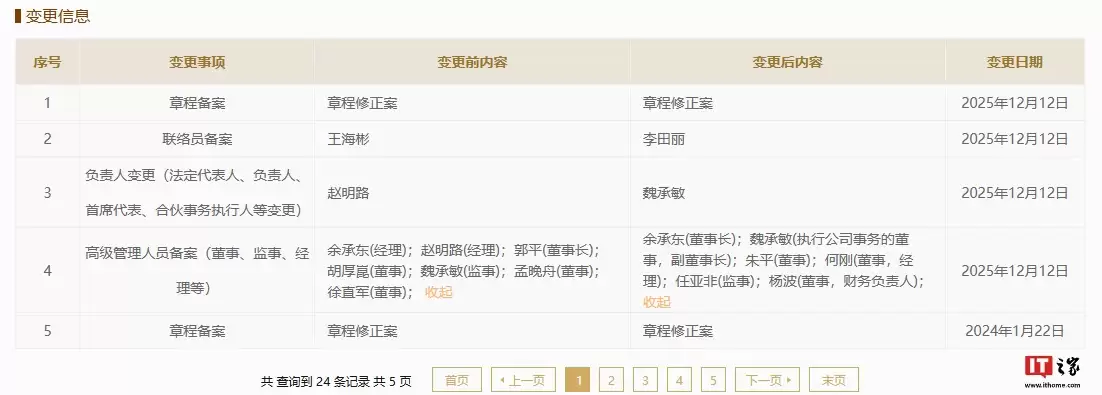
Task: Click row 1 date 2025年12月12日
Action: pyautogui.click(x=1015, y=103)
